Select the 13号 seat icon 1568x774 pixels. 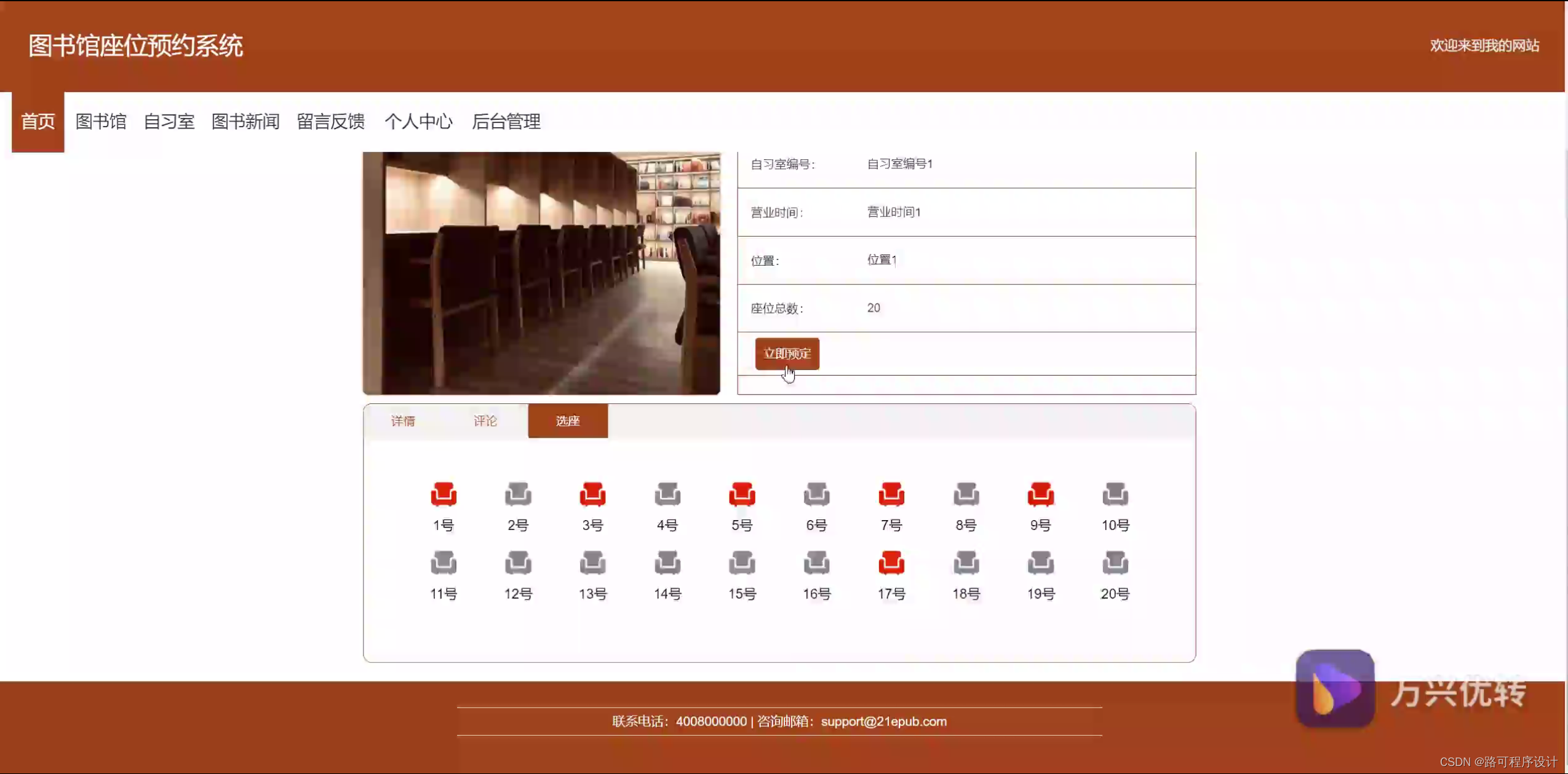click(x=593, y=563)
